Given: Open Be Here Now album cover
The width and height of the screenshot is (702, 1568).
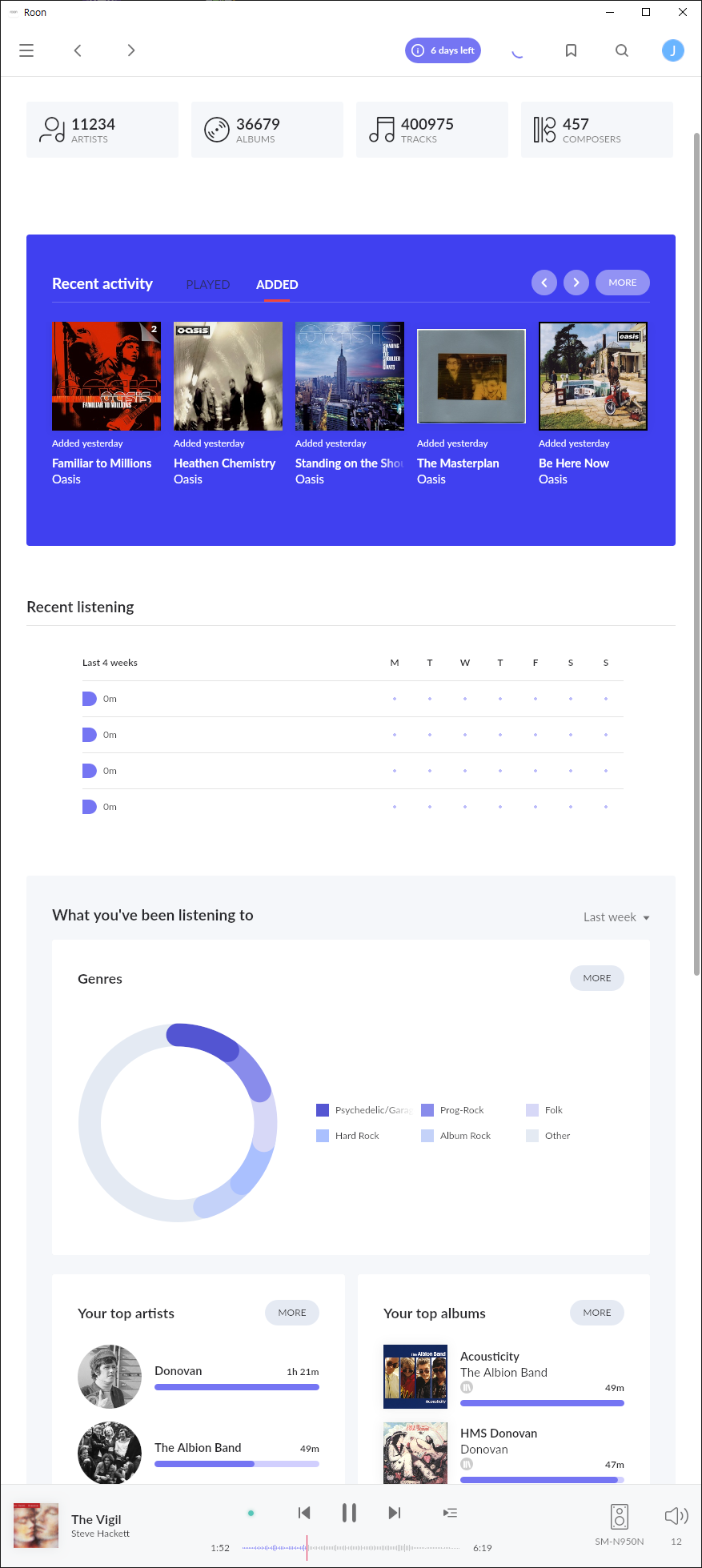Looking at the screenshot, I should (x=593, y=376).
